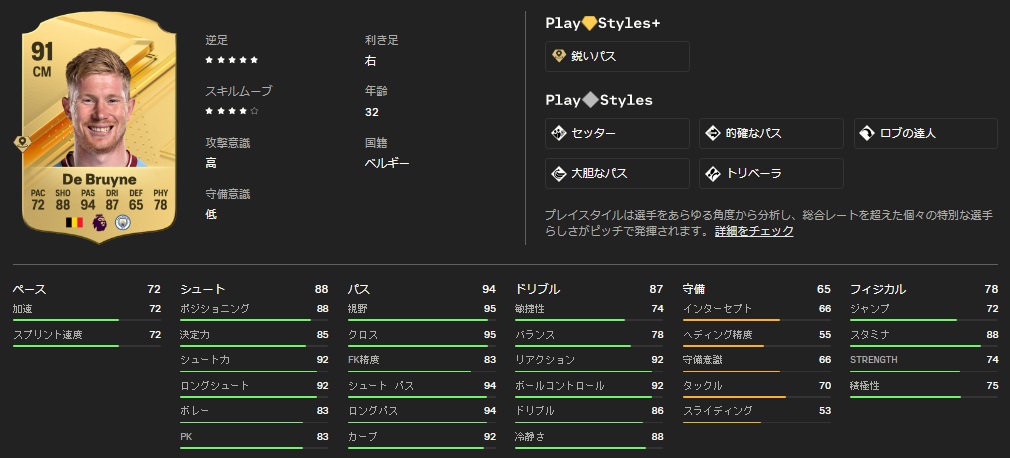Click the 視野 stat bar
Image resolution: width=1010 pixels, height=458 pixels.
click(421, 320)
